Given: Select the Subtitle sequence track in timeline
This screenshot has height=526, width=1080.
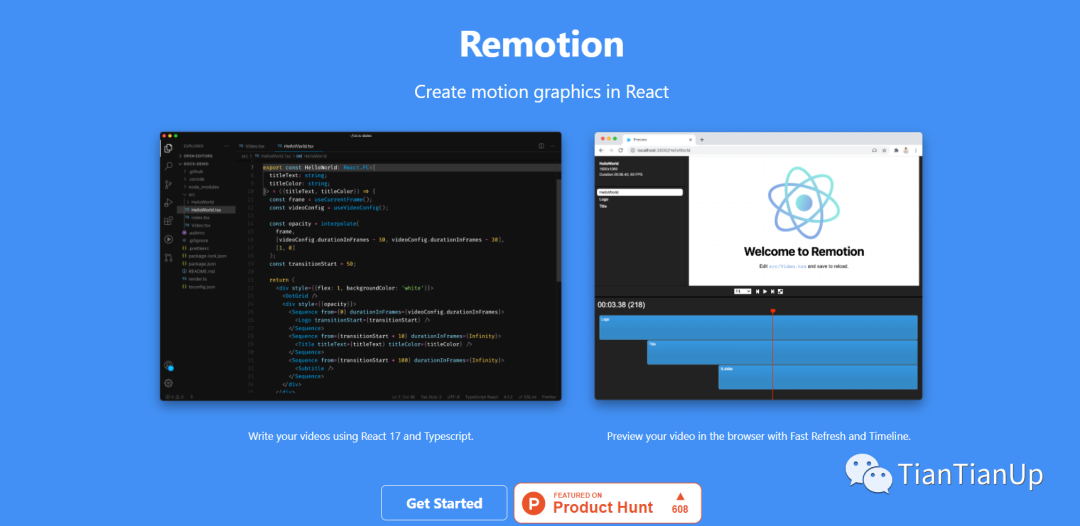Looking at the screenshot, I should point(818,377).
